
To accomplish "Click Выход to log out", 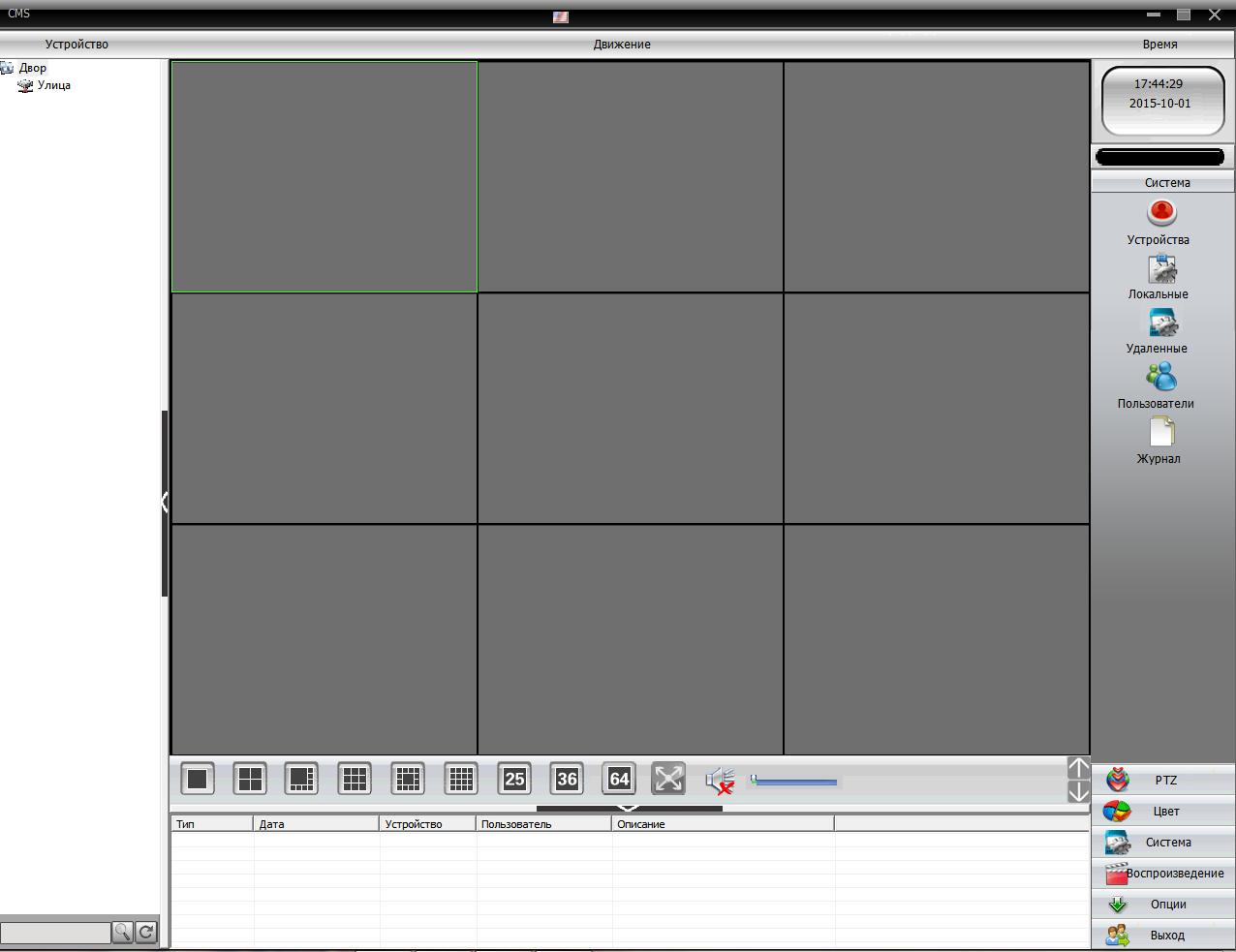I will point(1163,936).
